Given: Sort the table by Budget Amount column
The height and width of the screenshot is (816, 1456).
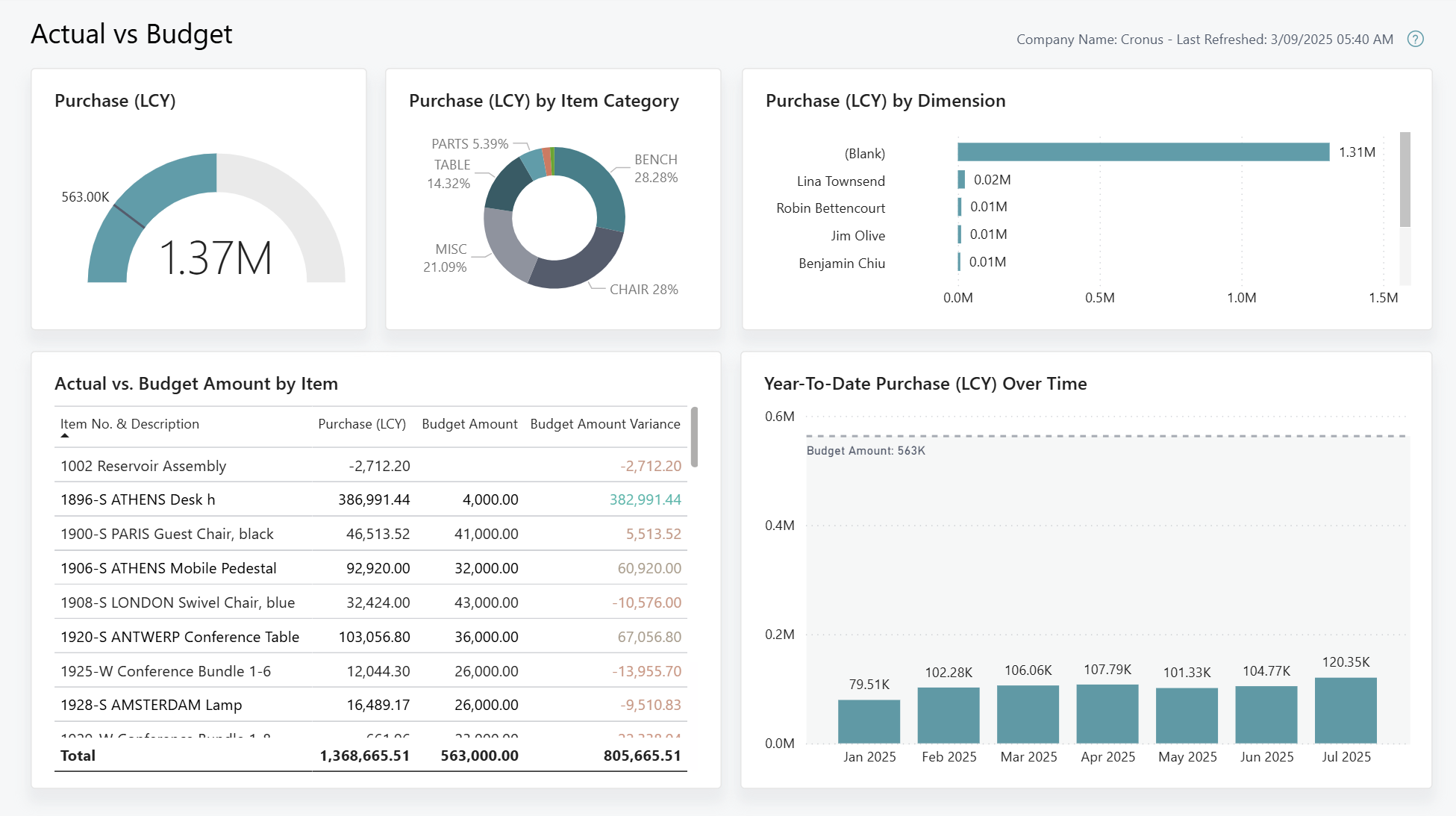Looking at the screenshot, I should point(469,423).
